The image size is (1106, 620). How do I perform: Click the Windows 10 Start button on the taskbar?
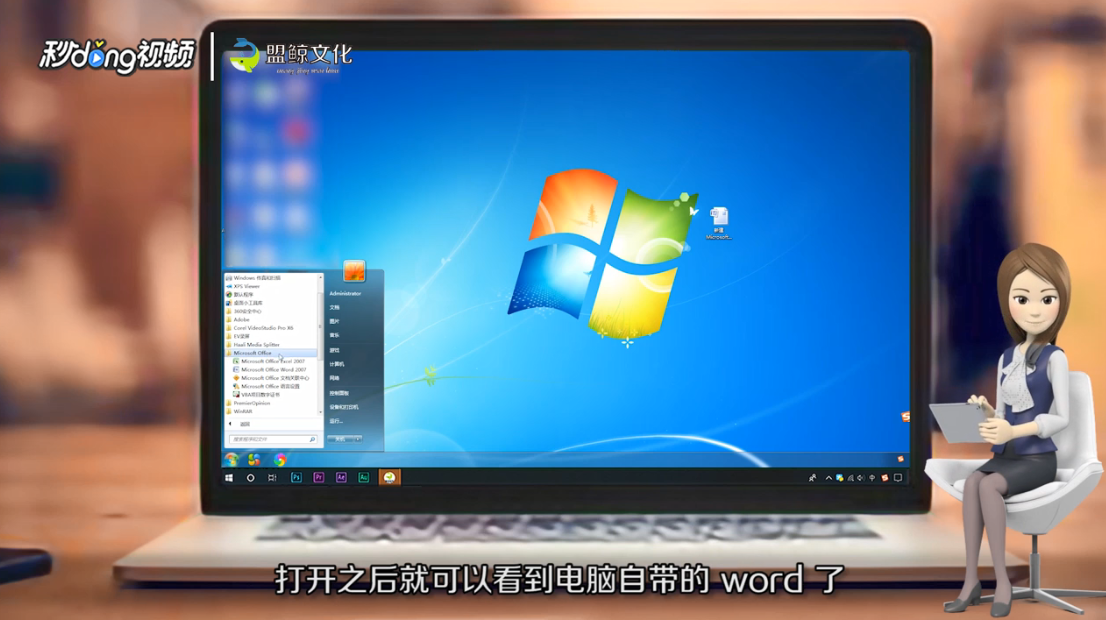coord(229,478)
